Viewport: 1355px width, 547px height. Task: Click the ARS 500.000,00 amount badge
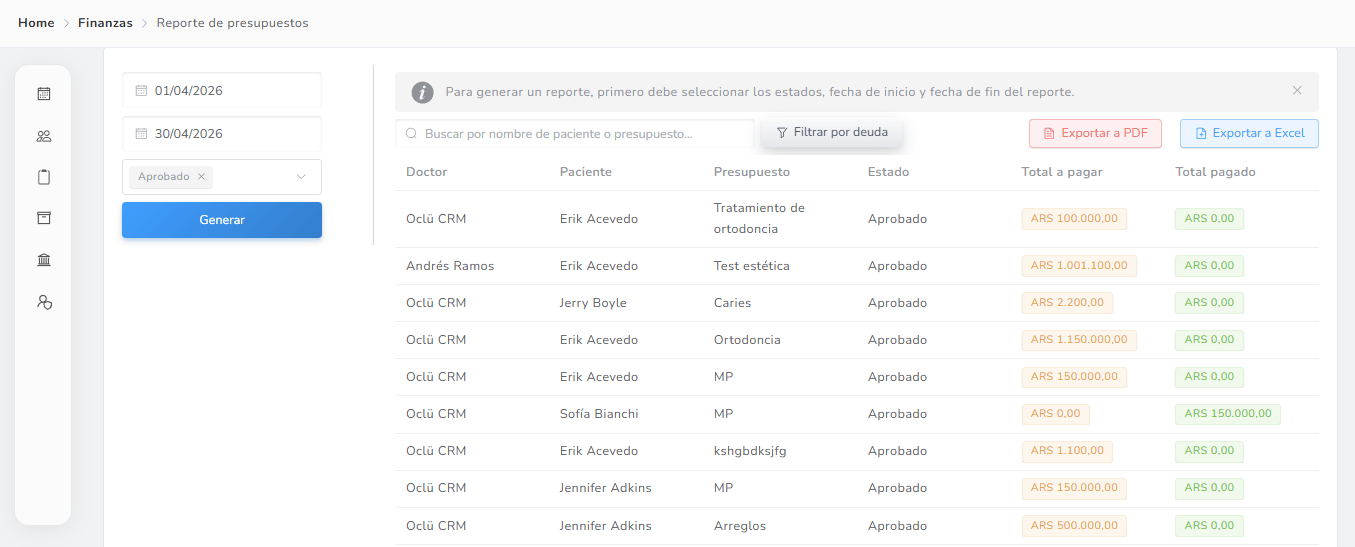tap(1074, 526)
